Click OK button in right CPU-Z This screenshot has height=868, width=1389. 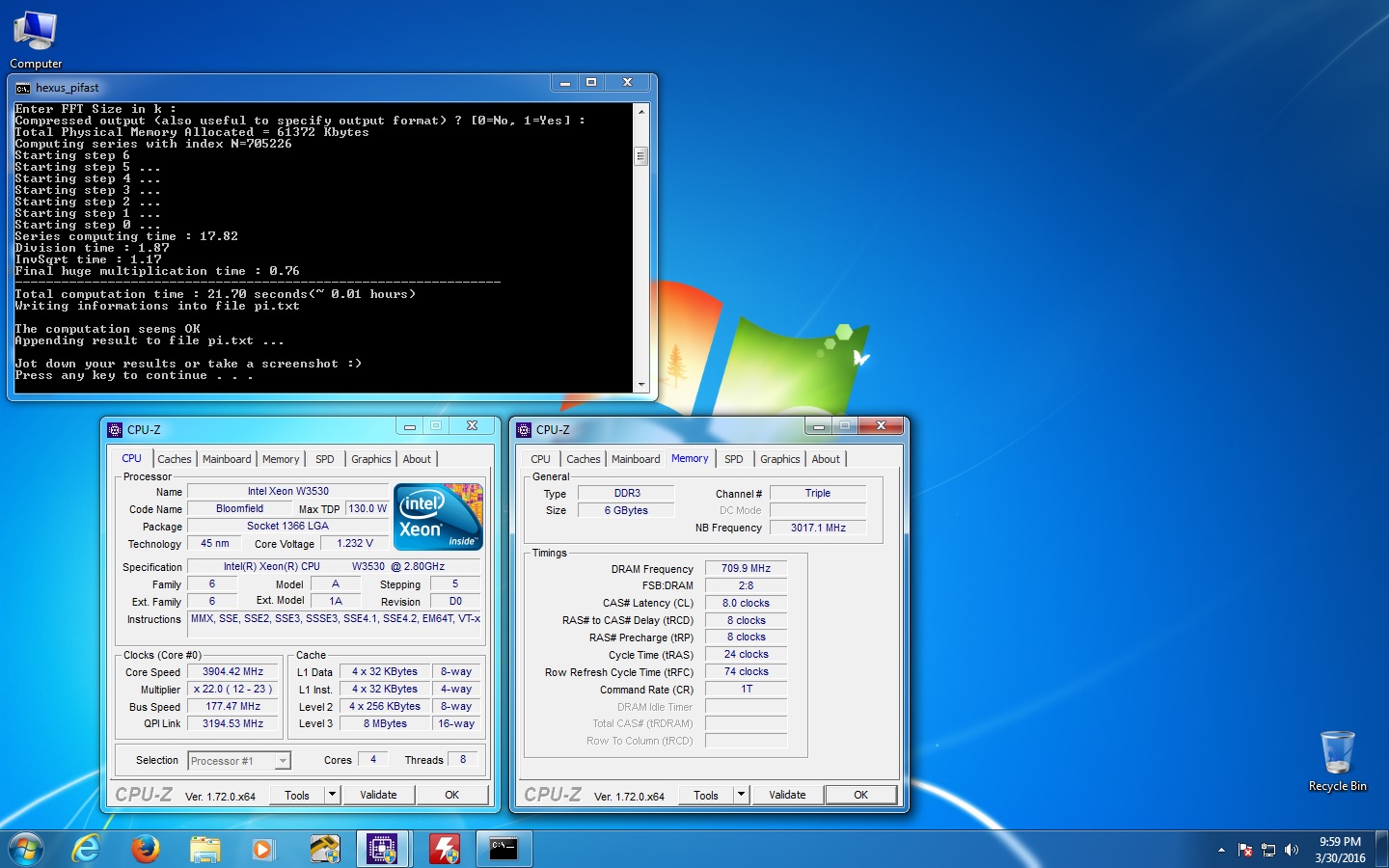click(860, 795)
